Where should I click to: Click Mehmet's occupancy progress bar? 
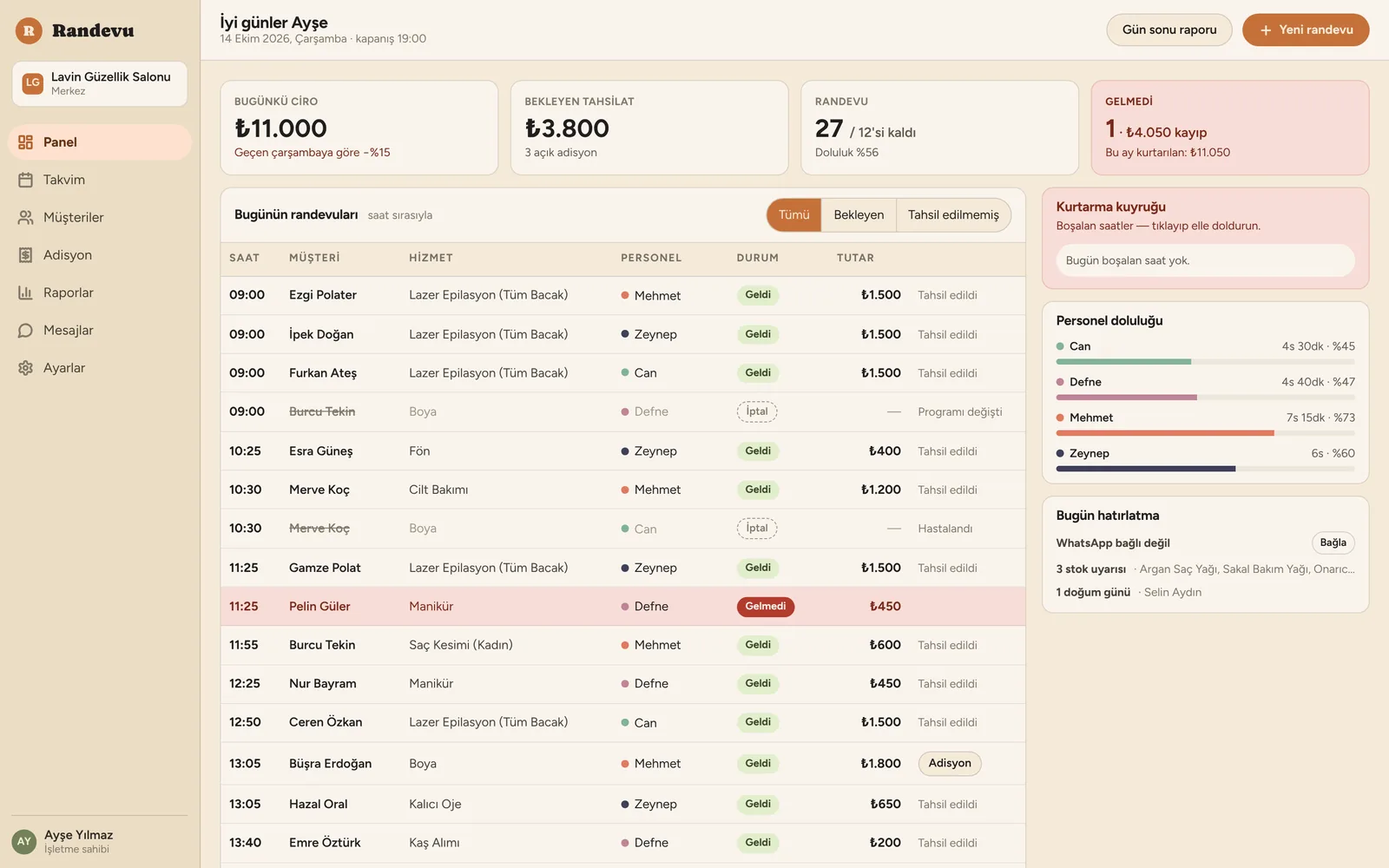tap(1205, 433)
